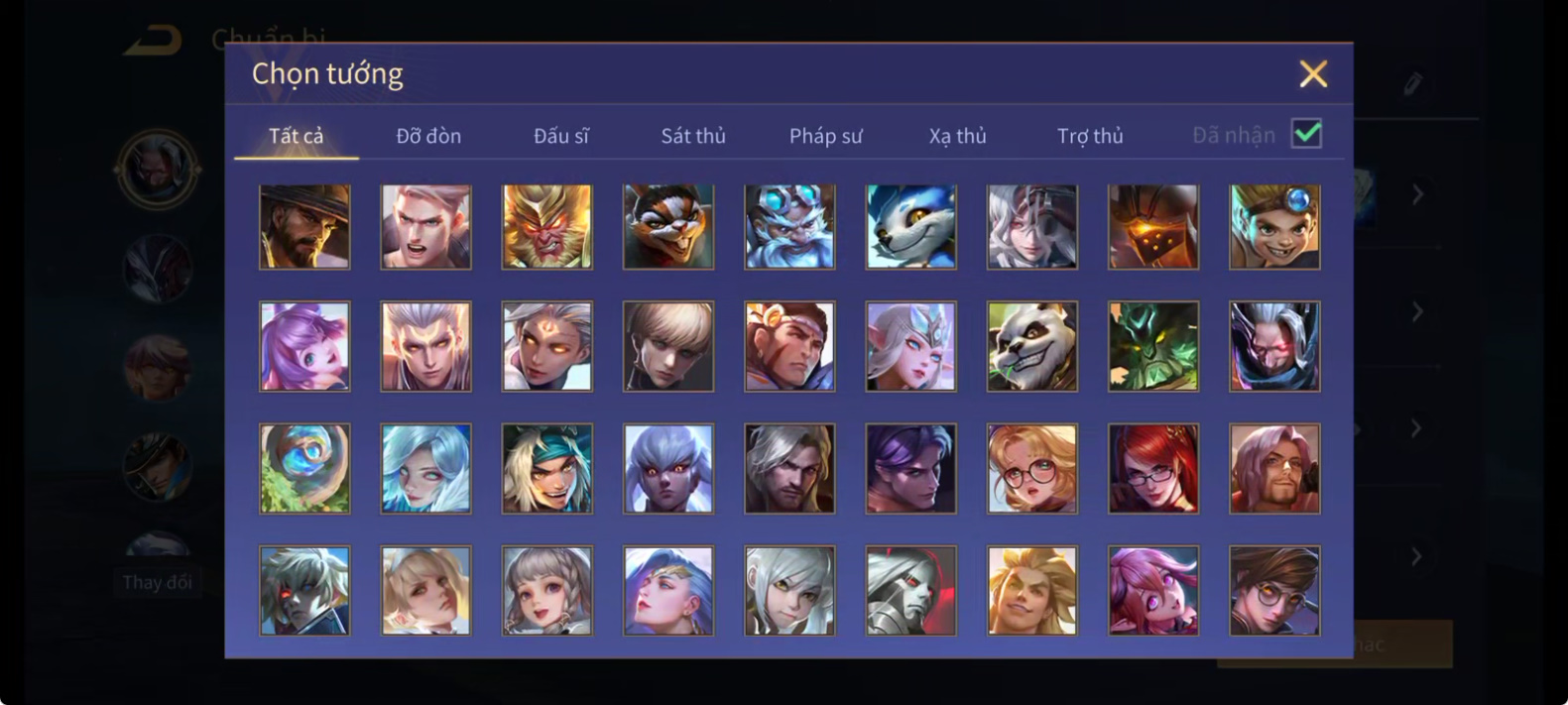
Task: Click the Thay đổi button
Action: point(158,582)
